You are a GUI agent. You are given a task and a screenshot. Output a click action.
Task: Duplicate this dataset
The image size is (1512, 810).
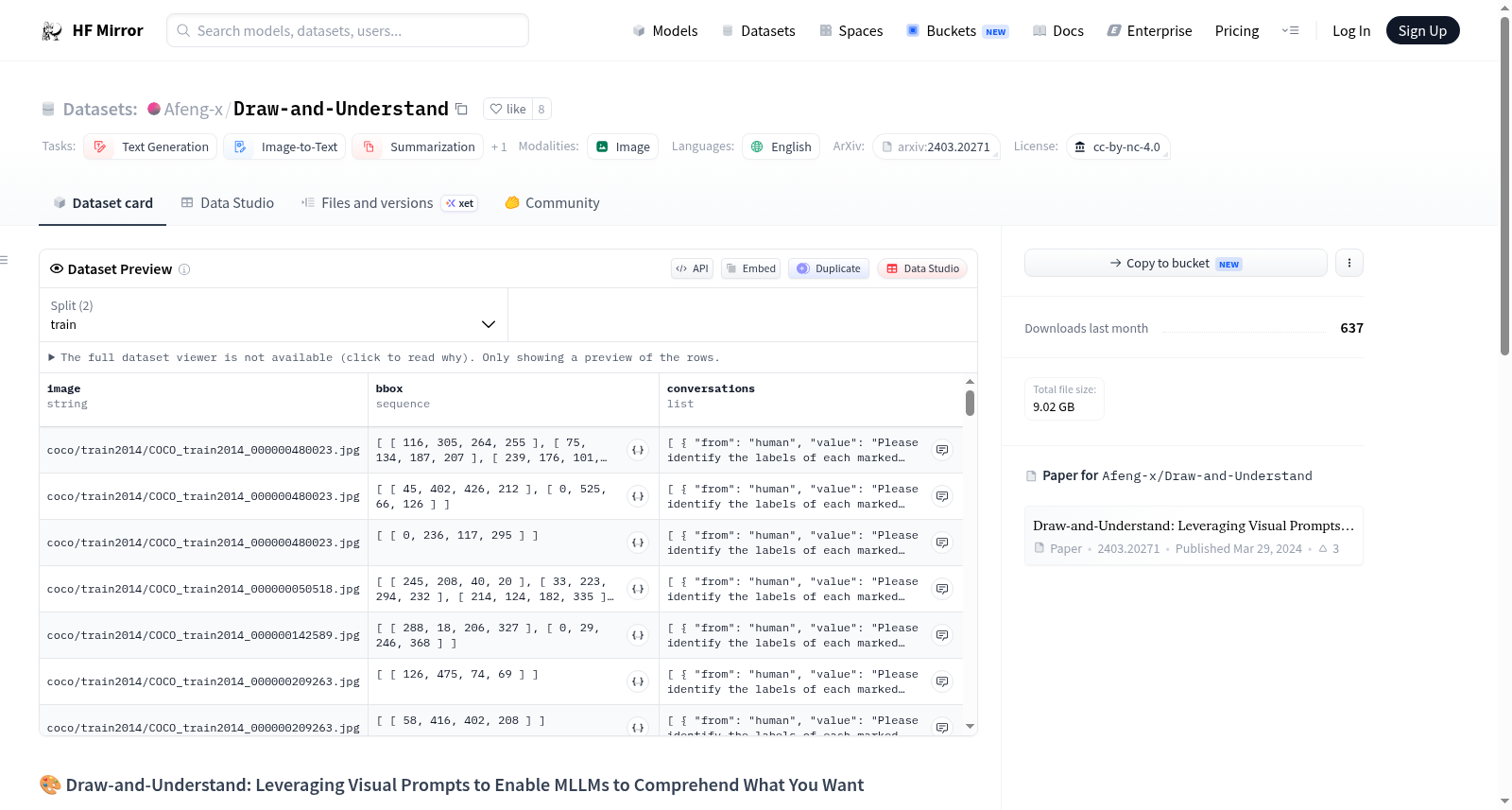point(829,268)
